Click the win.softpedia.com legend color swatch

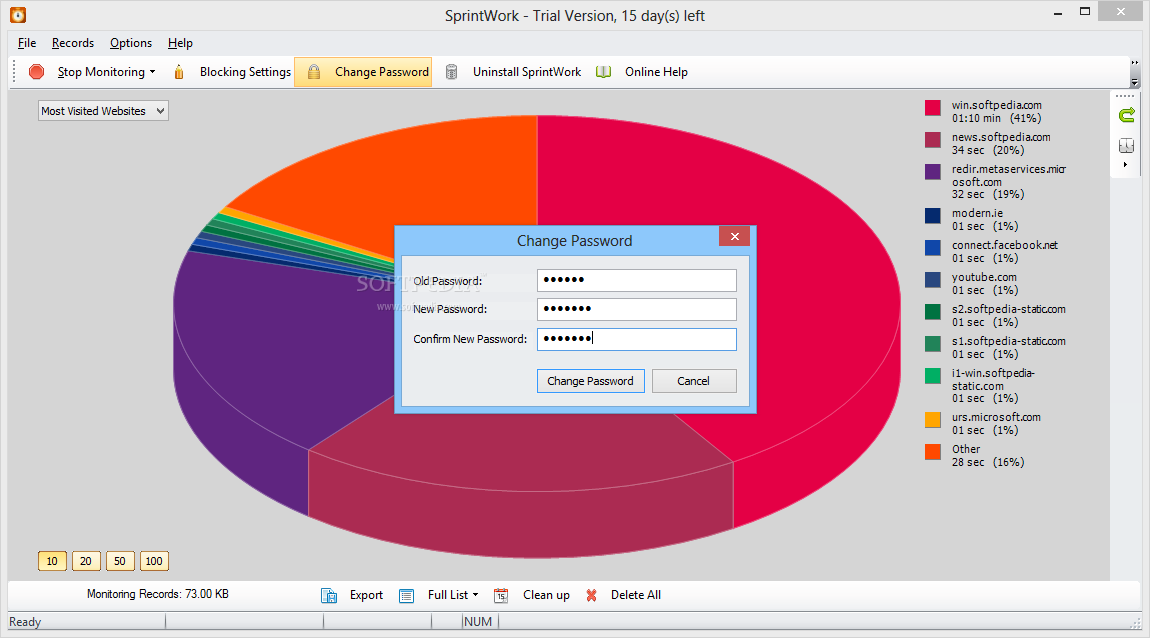click(933, 108)
